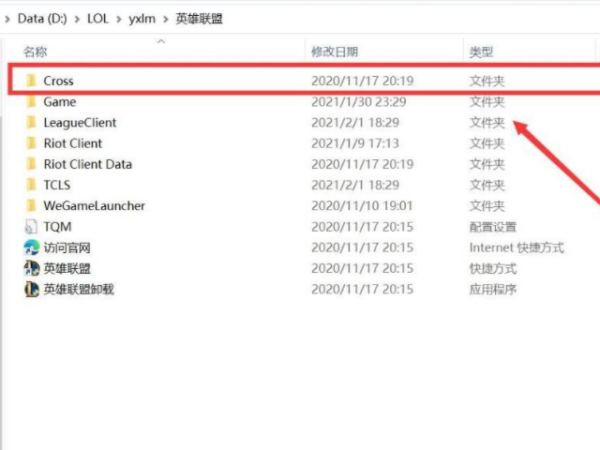The height and width of the screenshot is (450, 600).
Task: Open the Cross folder icon
Action: (x=31, y=81)
